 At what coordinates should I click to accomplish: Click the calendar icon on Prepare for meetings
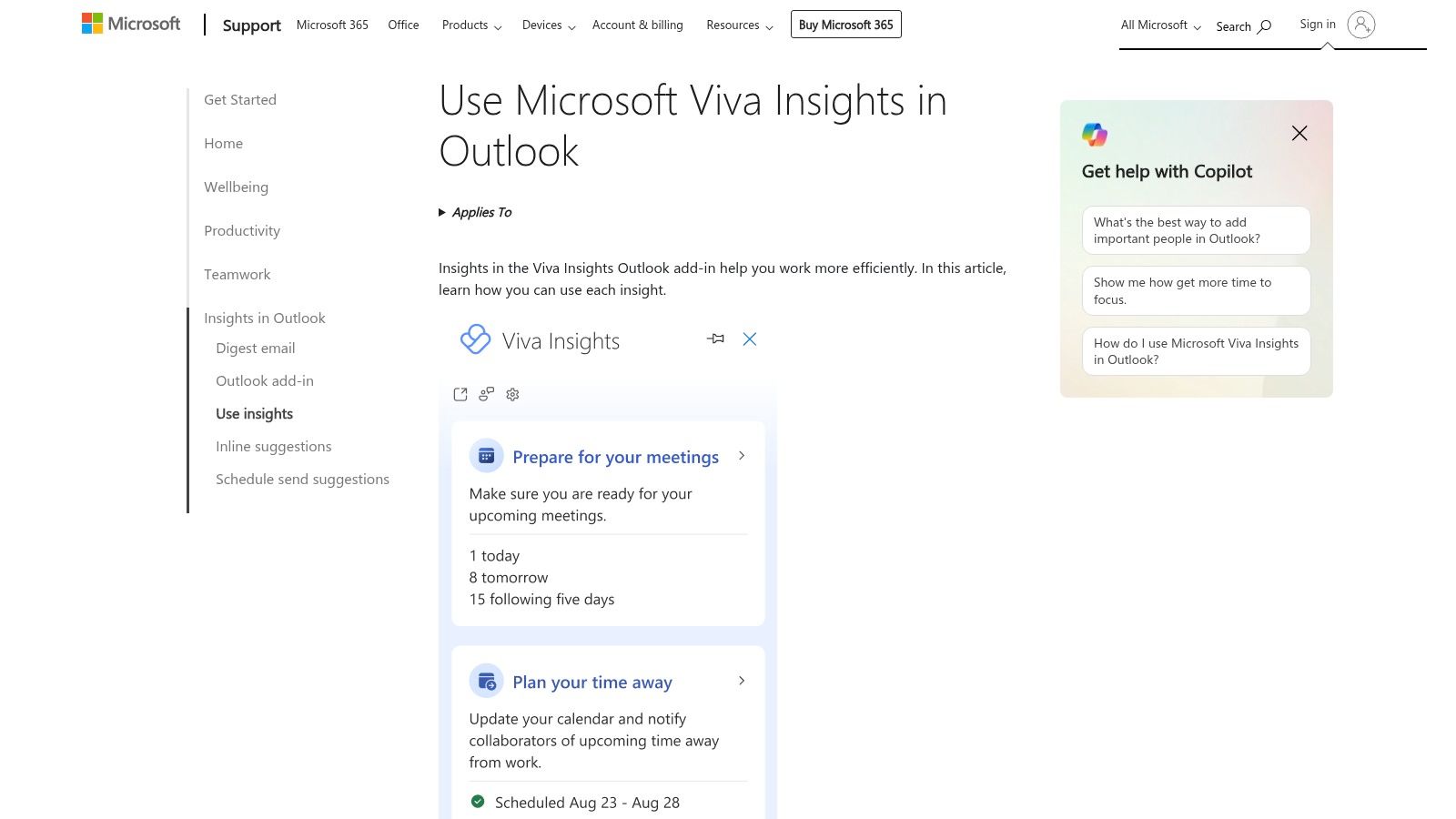486,456
